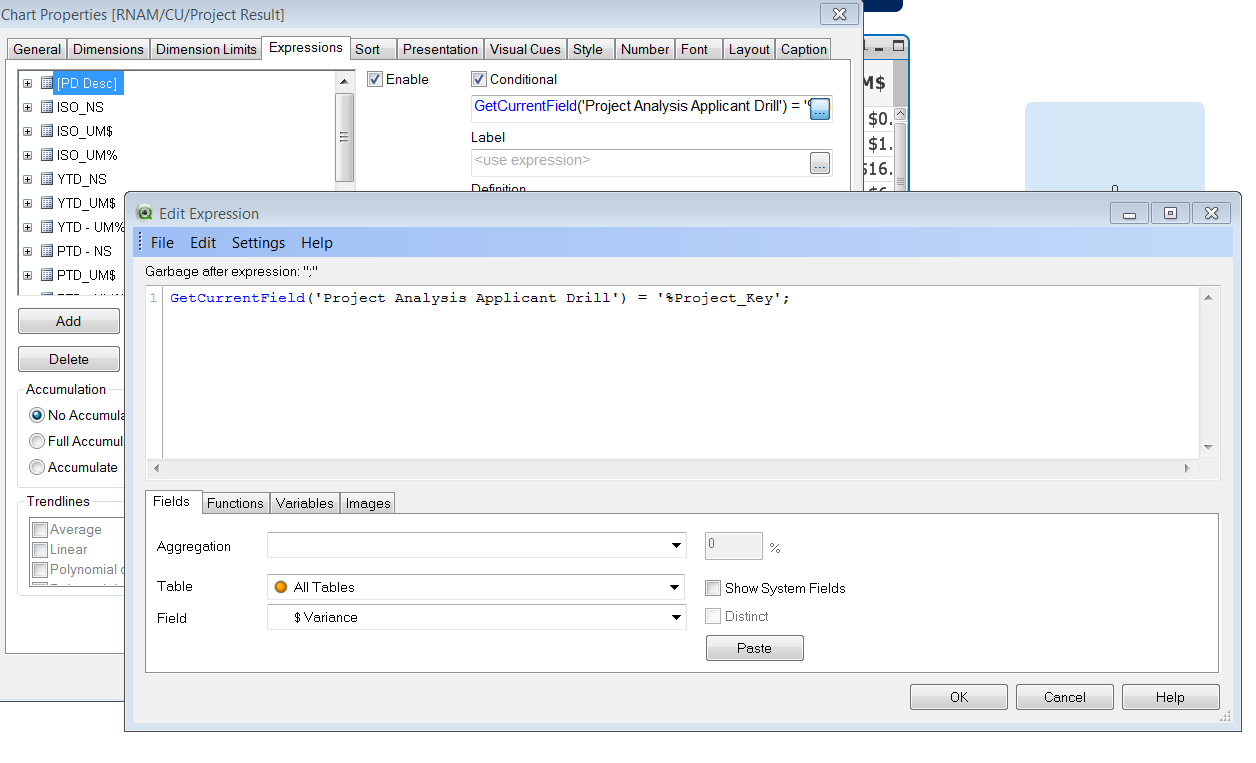Click QlikView icon in Edit Expression title bar
The width and height of the screenshot is (1256, 763).
point(145,213)
